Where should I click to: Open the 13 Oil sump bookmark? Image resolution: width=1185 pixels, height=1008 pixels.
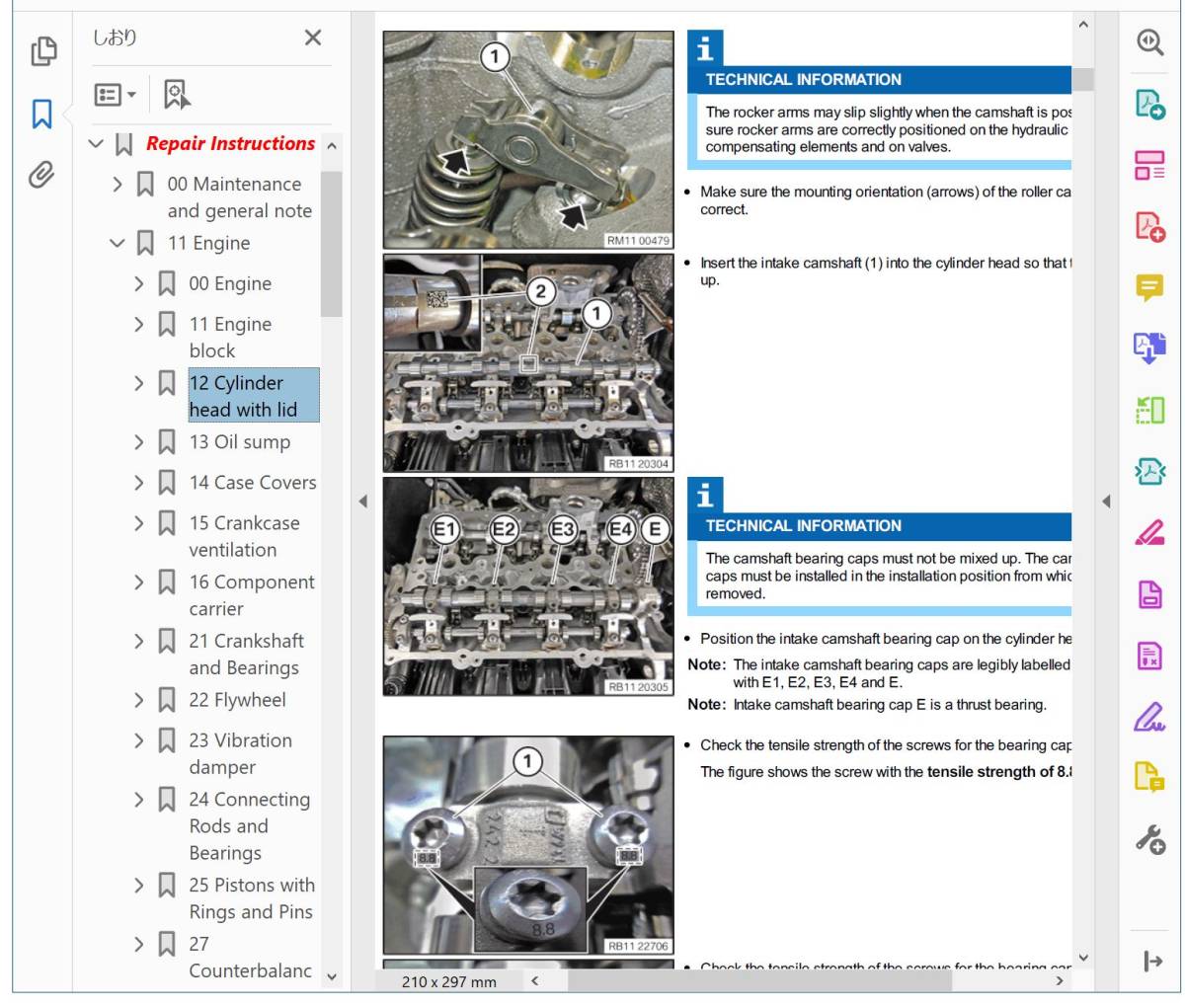240,442
